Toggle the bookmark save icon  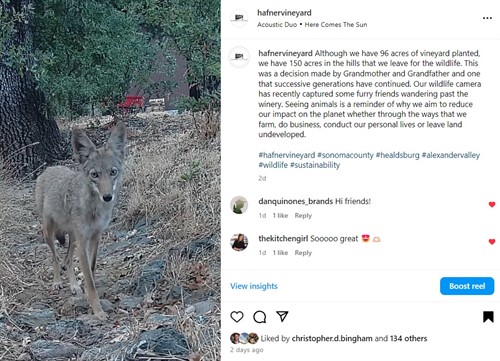click(488, 317)
